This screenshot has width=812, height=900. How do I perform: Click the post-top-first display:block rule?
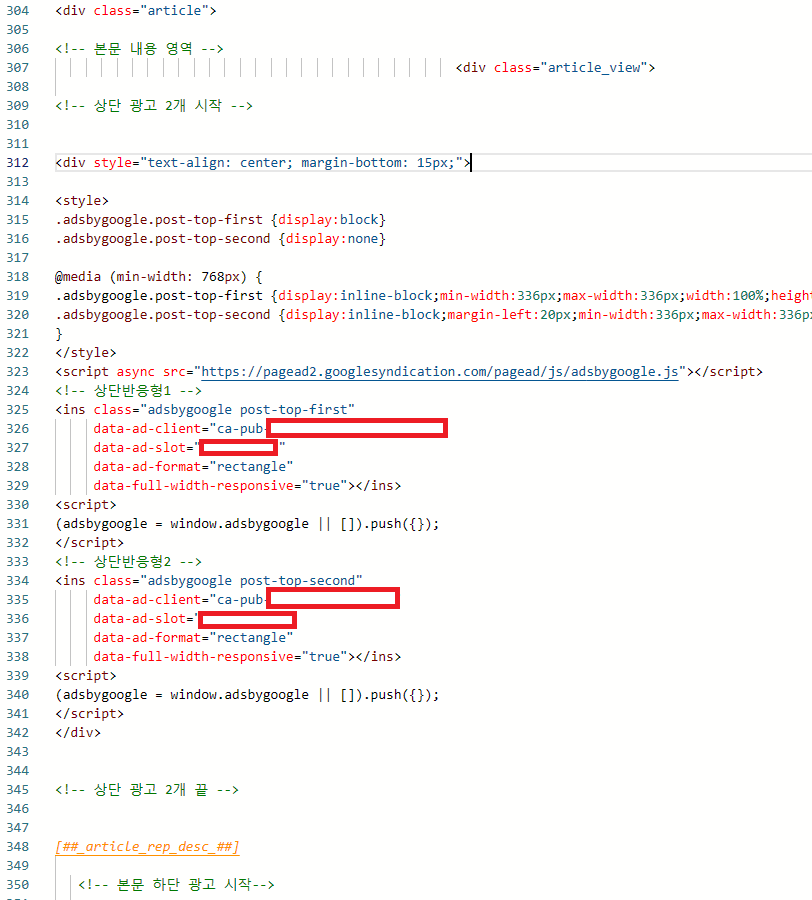(220, 220)
